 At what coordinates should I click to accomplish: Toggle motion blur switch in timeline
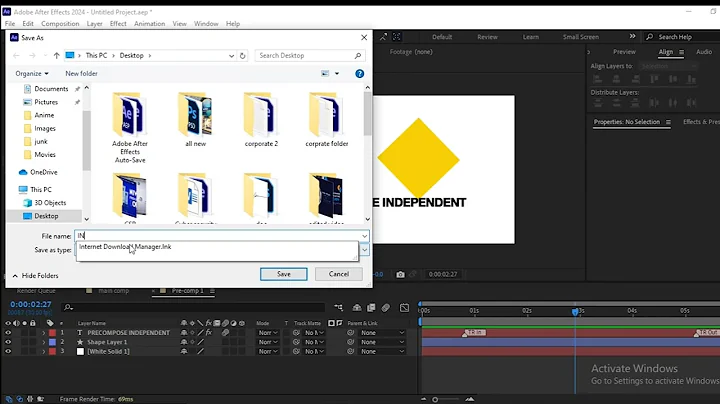(386, 307)
